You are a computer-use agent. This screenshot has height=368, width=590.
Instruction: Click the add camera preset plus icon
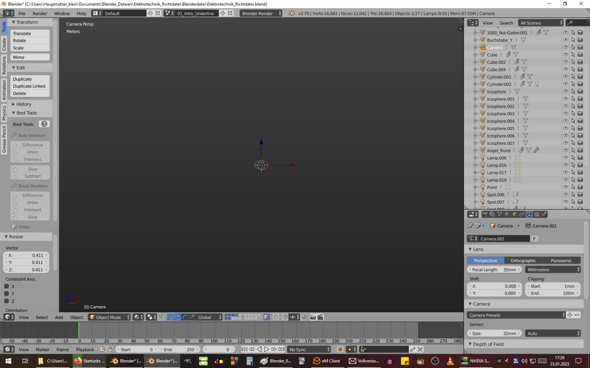[570, 315]
